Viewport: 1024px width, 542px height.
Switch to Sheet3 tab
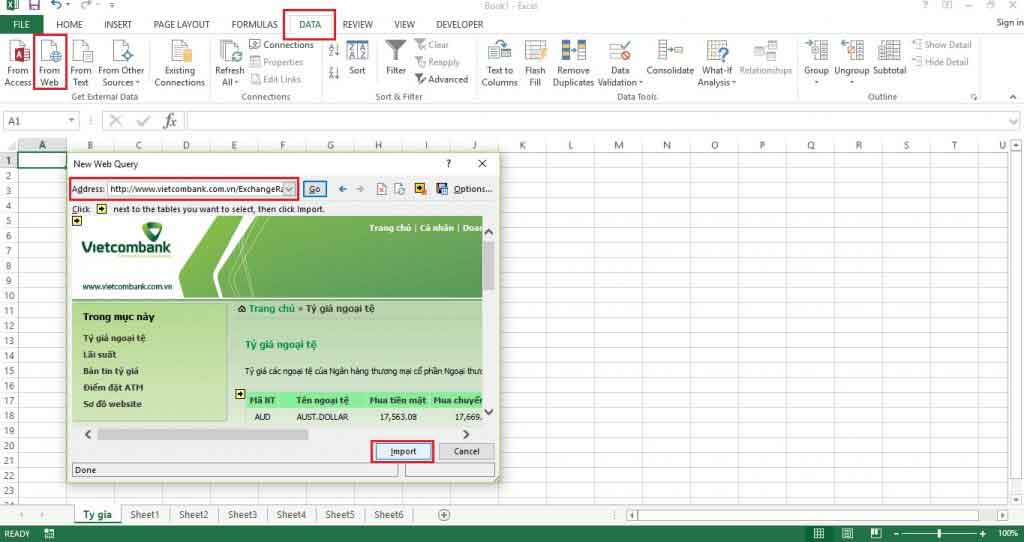pyautogui.click(x=242, y=515)
